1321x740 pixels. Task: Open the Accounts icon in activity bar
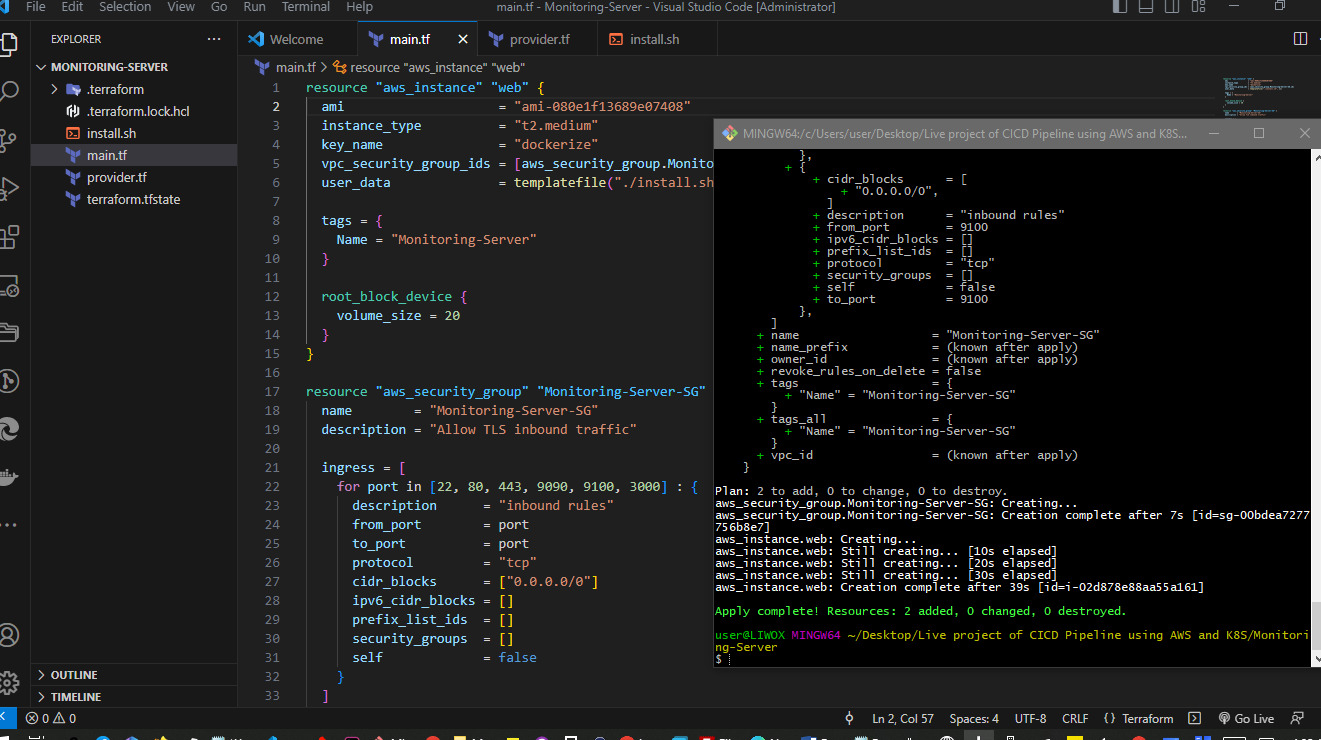[x=9, y=634]
